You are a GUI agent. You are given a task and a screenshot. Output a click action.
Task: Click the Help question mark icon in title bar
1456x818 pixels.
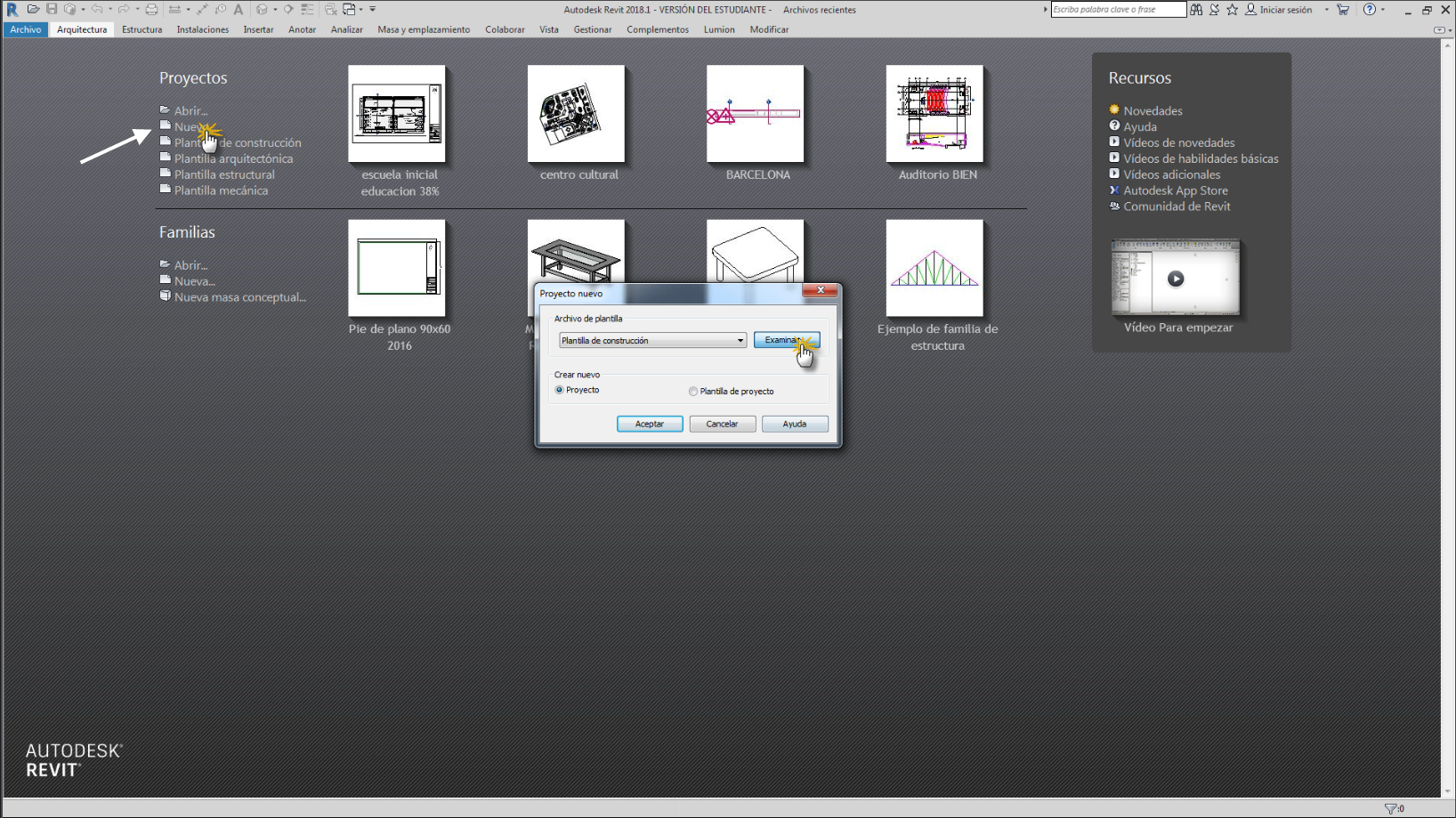[x=1370, y=9]
